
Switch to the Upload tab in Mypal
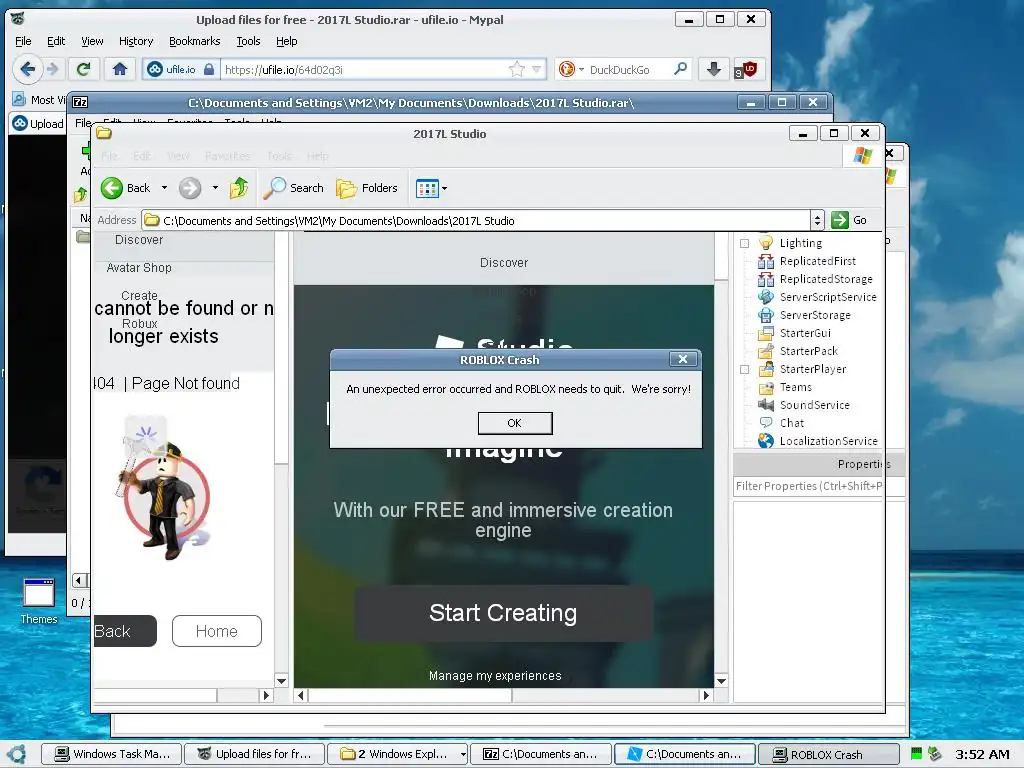coord(38,123)
